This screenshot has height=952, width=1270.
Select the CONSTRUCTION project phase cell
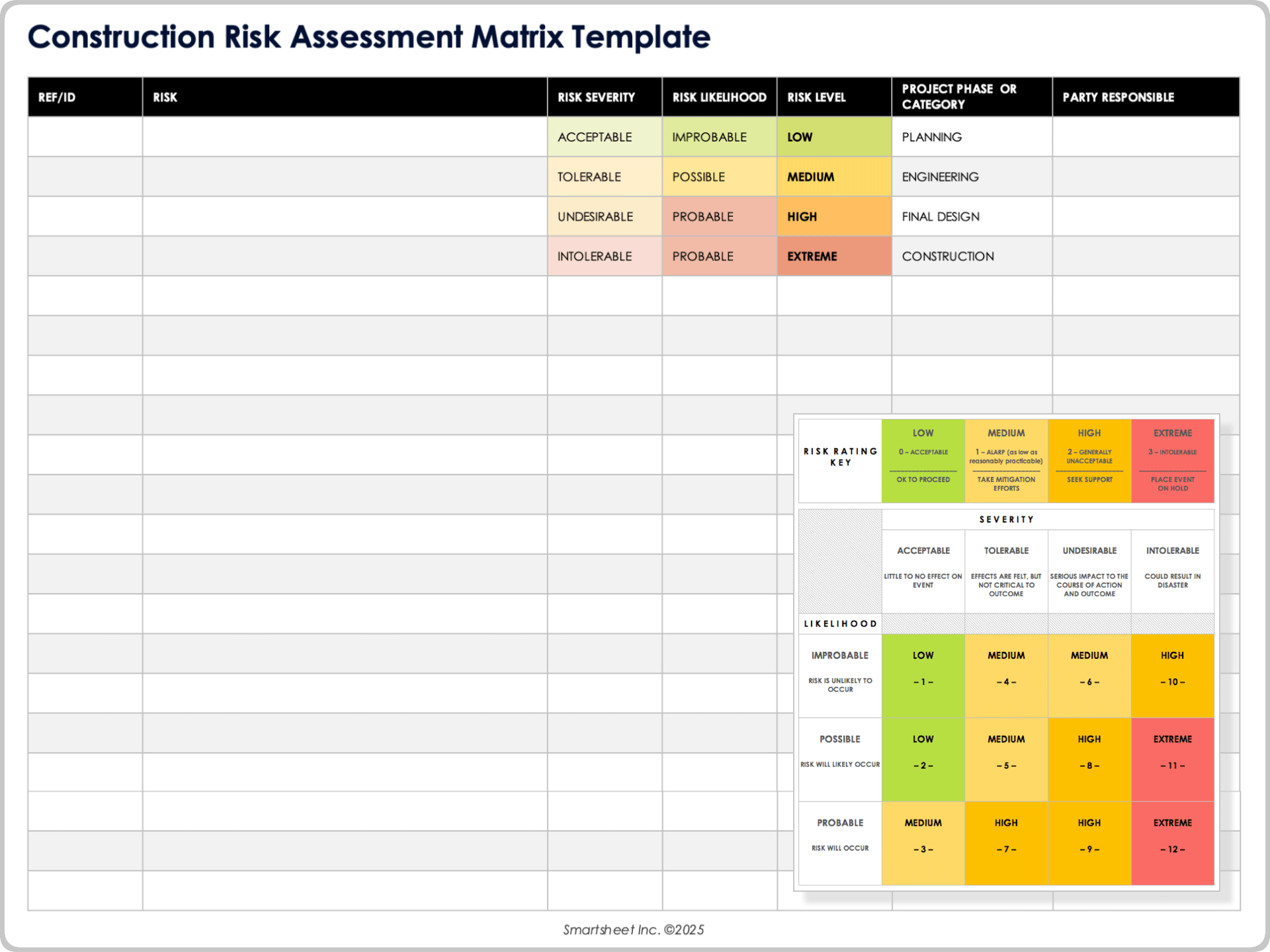click(x=947, y=256)
